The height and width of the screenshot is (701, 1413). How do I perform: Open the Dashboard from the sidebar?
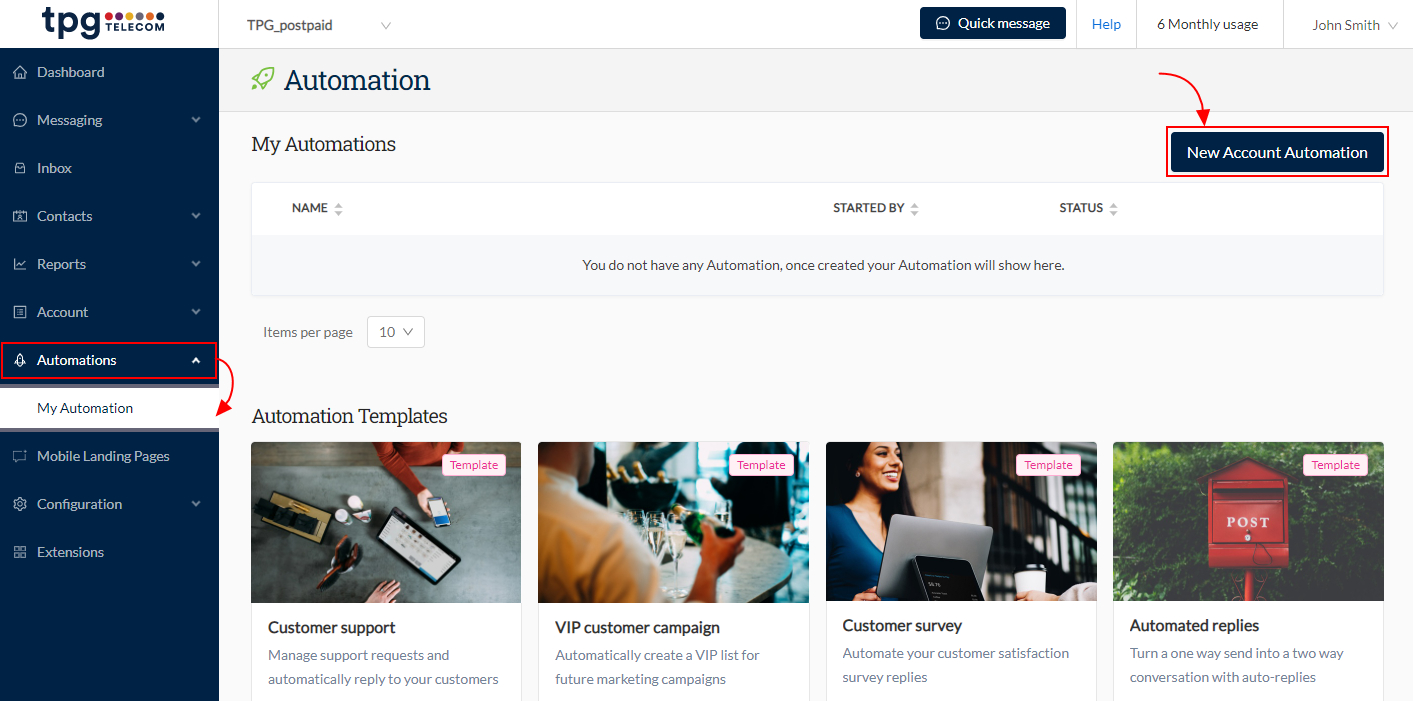70,71
